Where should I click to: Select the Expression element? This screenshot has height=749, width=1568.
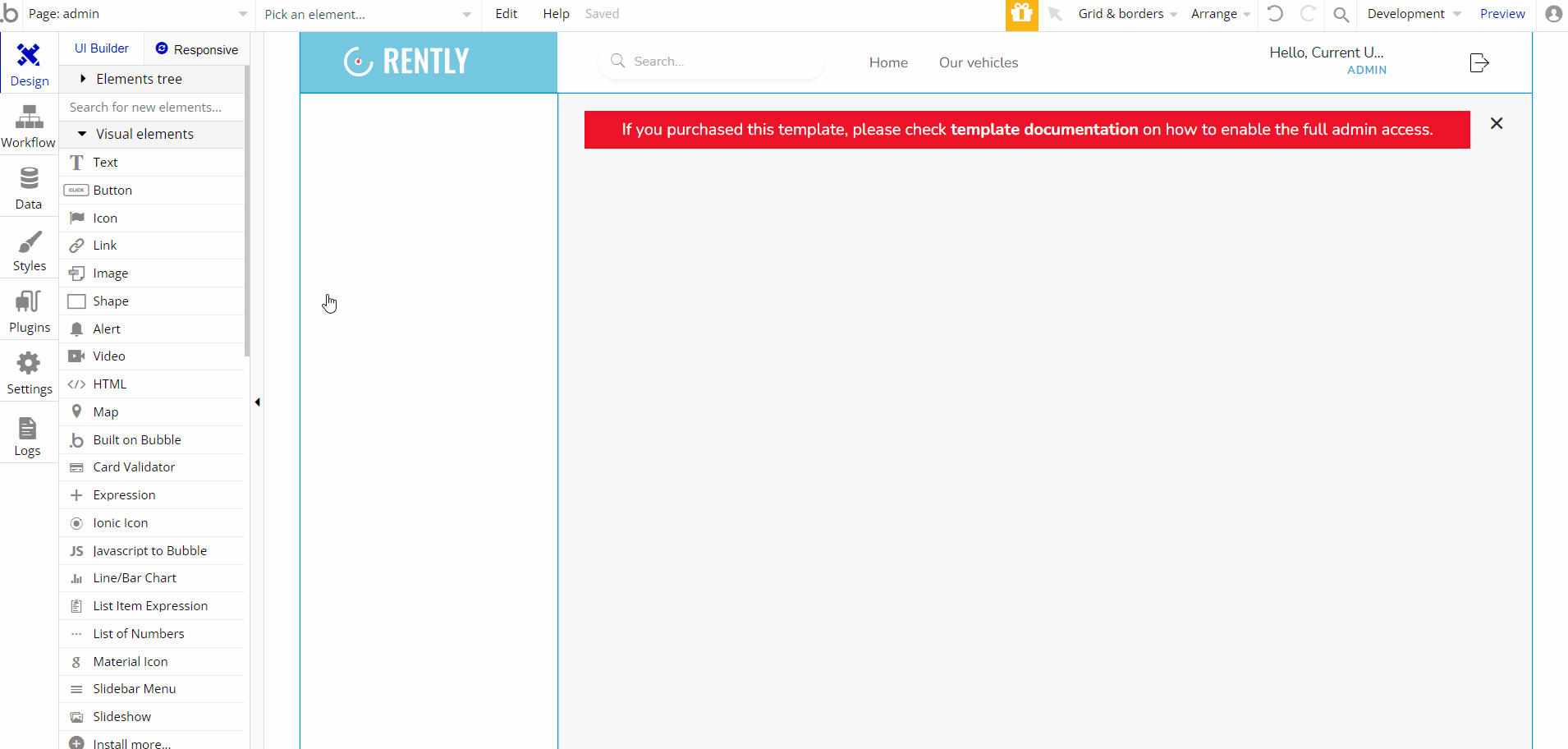click(x=153, y=495)
